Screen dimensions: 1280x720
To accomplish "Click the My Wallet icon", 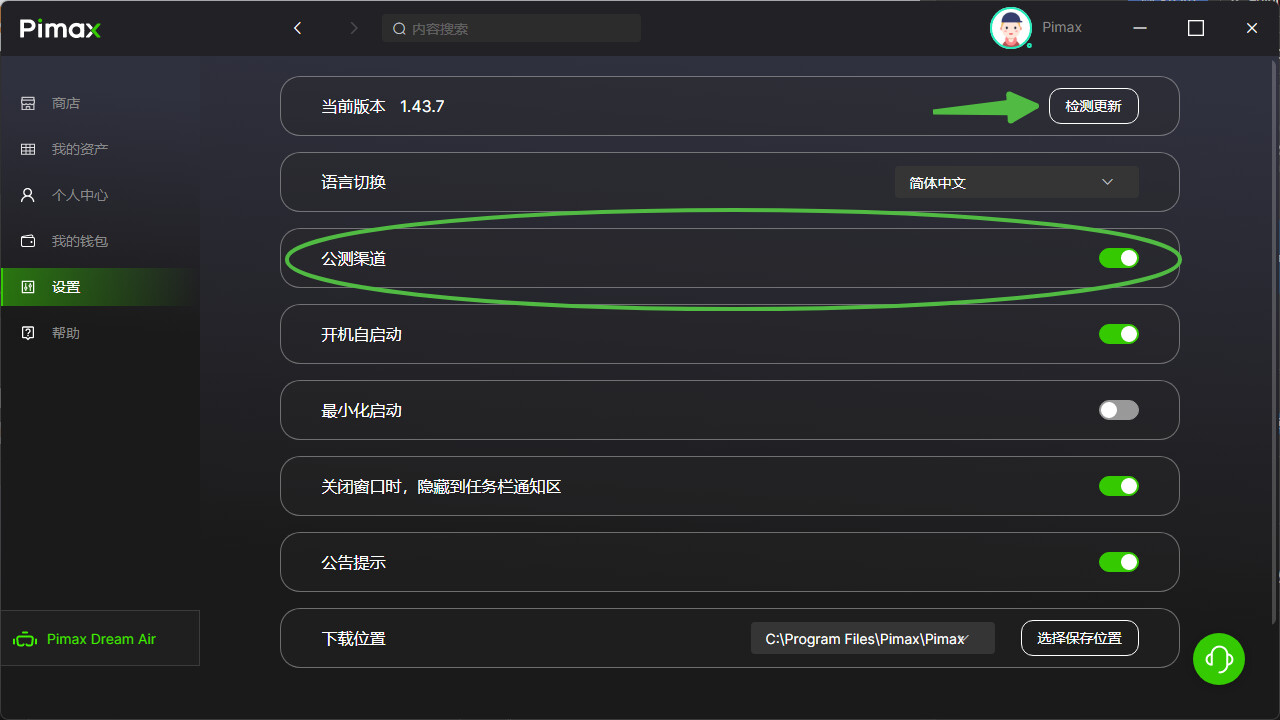I will tap(28, 241).
